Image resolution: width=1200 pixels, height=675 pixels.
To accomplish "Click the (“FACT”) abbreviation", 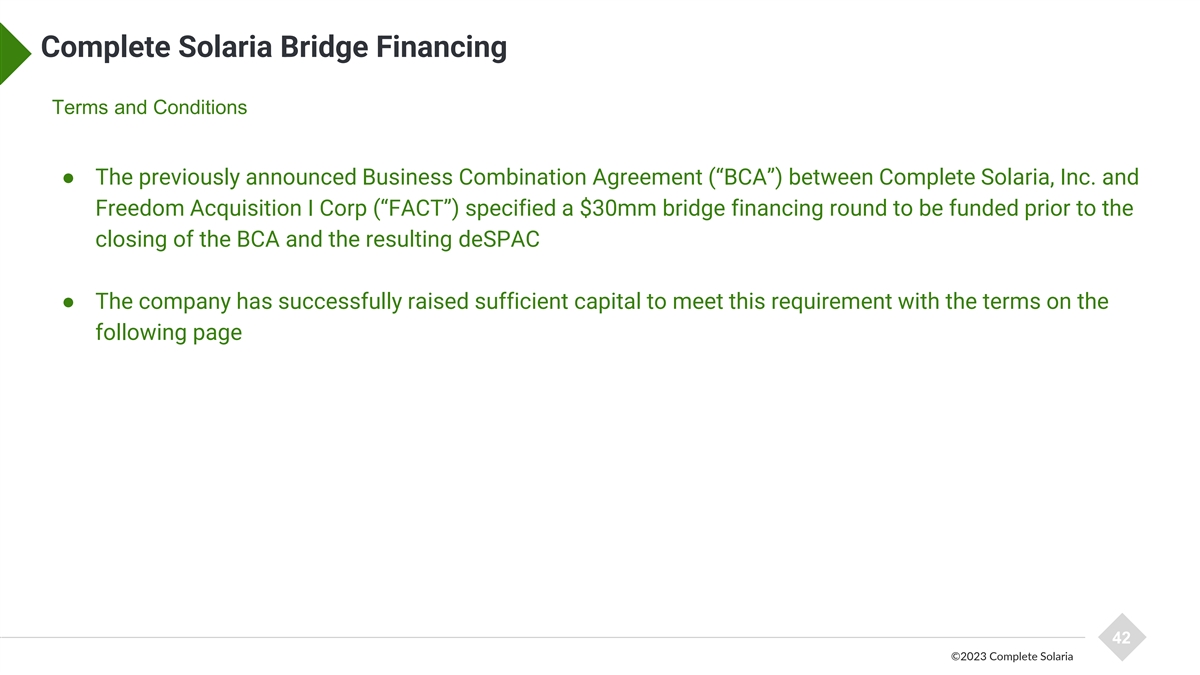I will tap(416, 209).
